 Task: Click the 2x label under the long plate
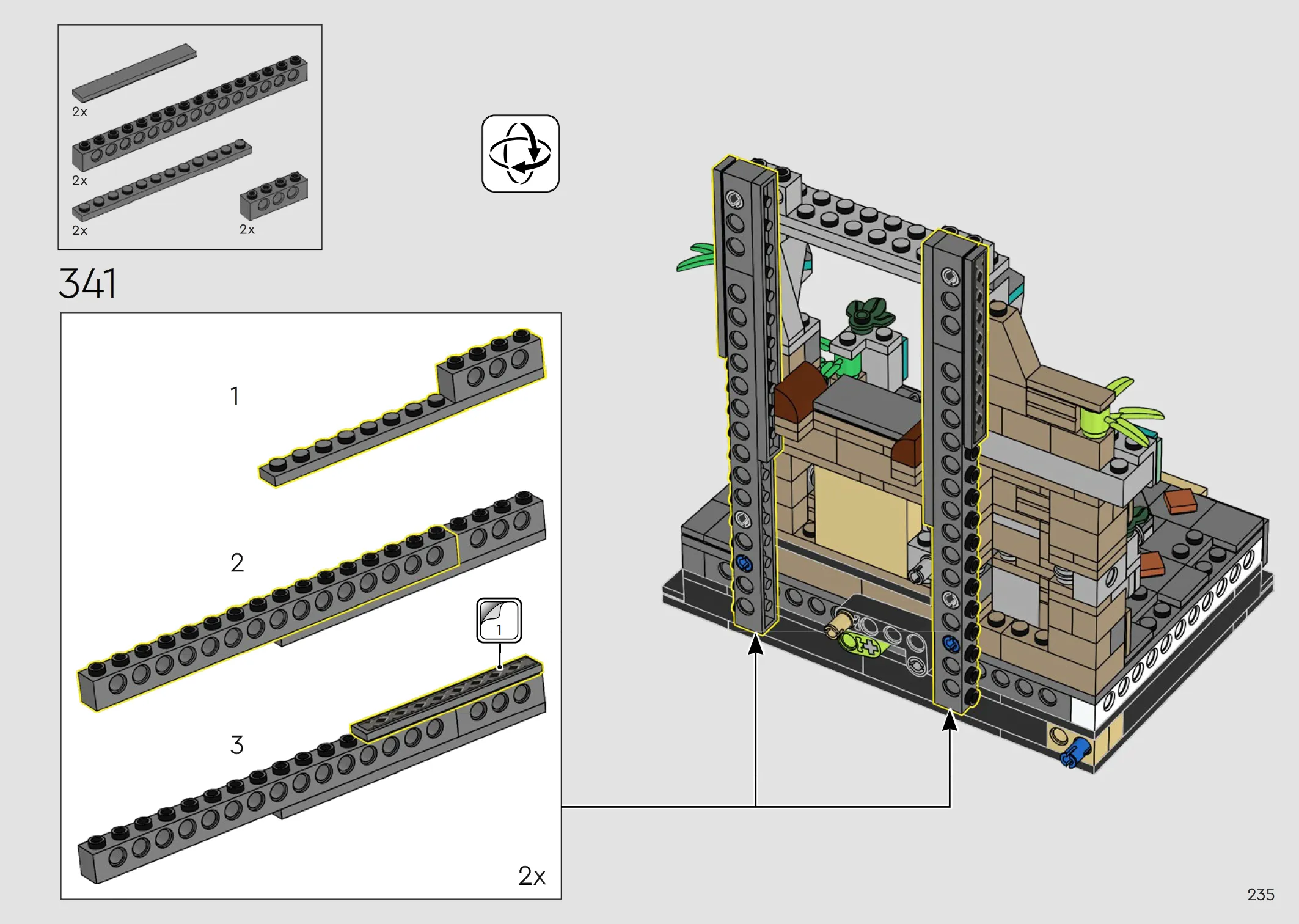click(79, 230)
